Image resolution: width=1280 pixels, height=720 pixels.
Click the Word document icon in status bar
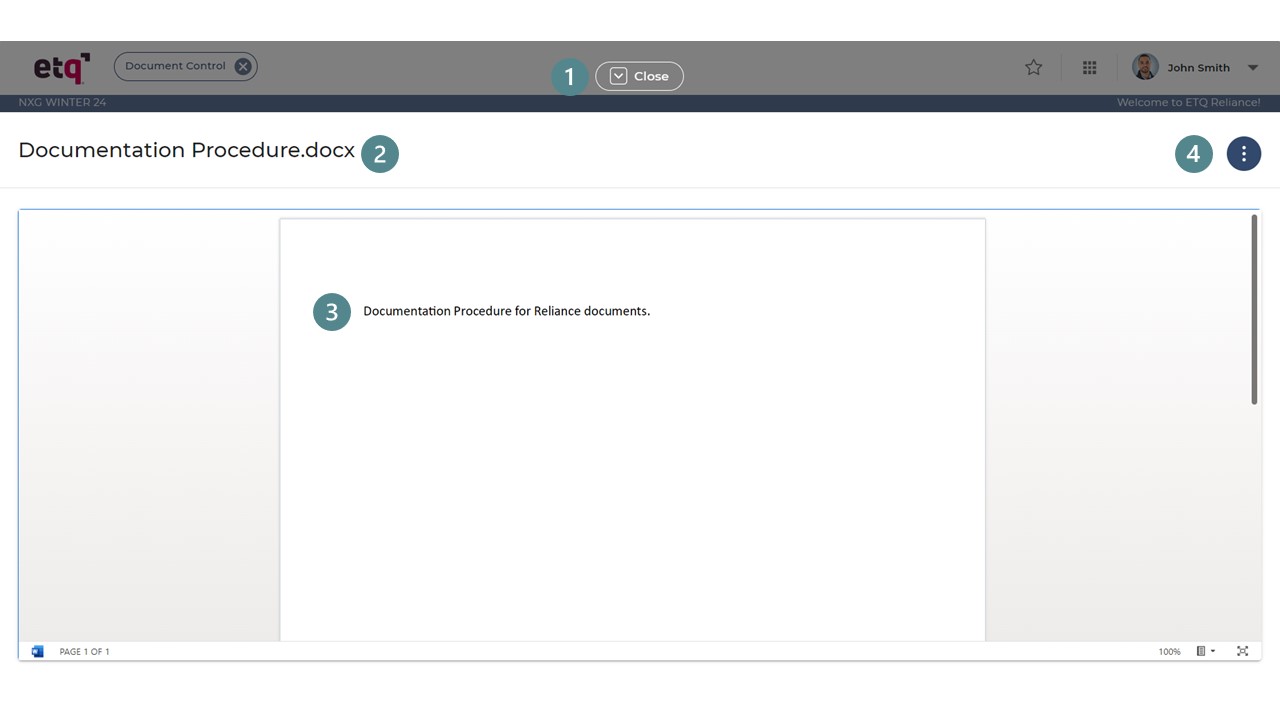tap(37, 651)
